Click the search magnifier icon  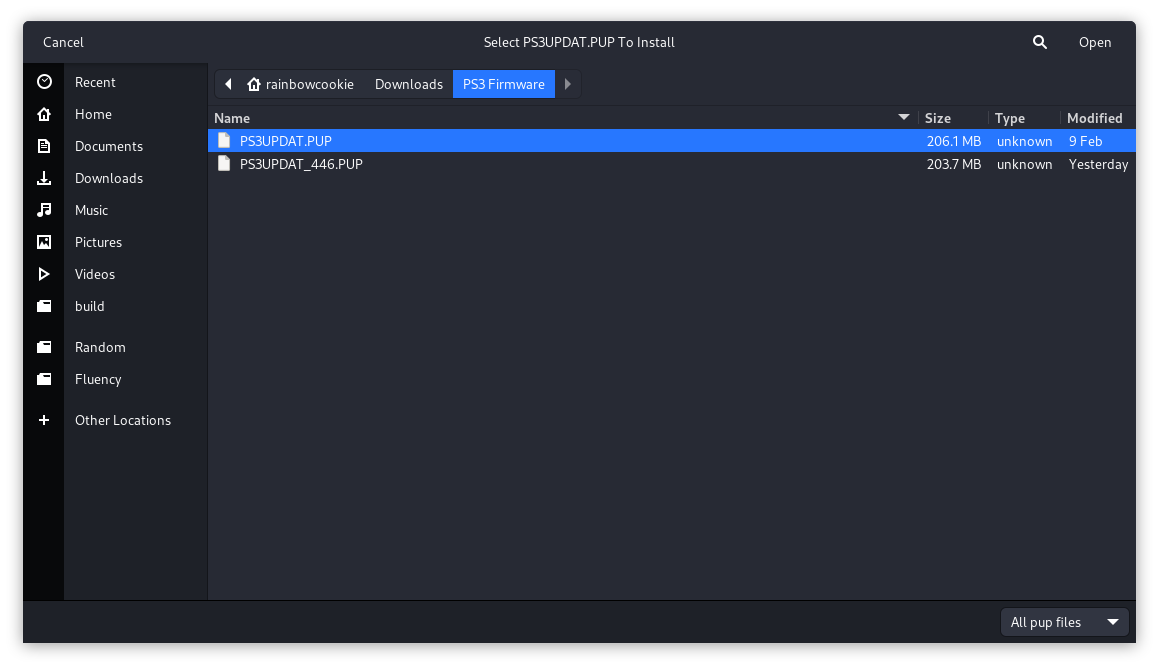tap(1039, 42)
